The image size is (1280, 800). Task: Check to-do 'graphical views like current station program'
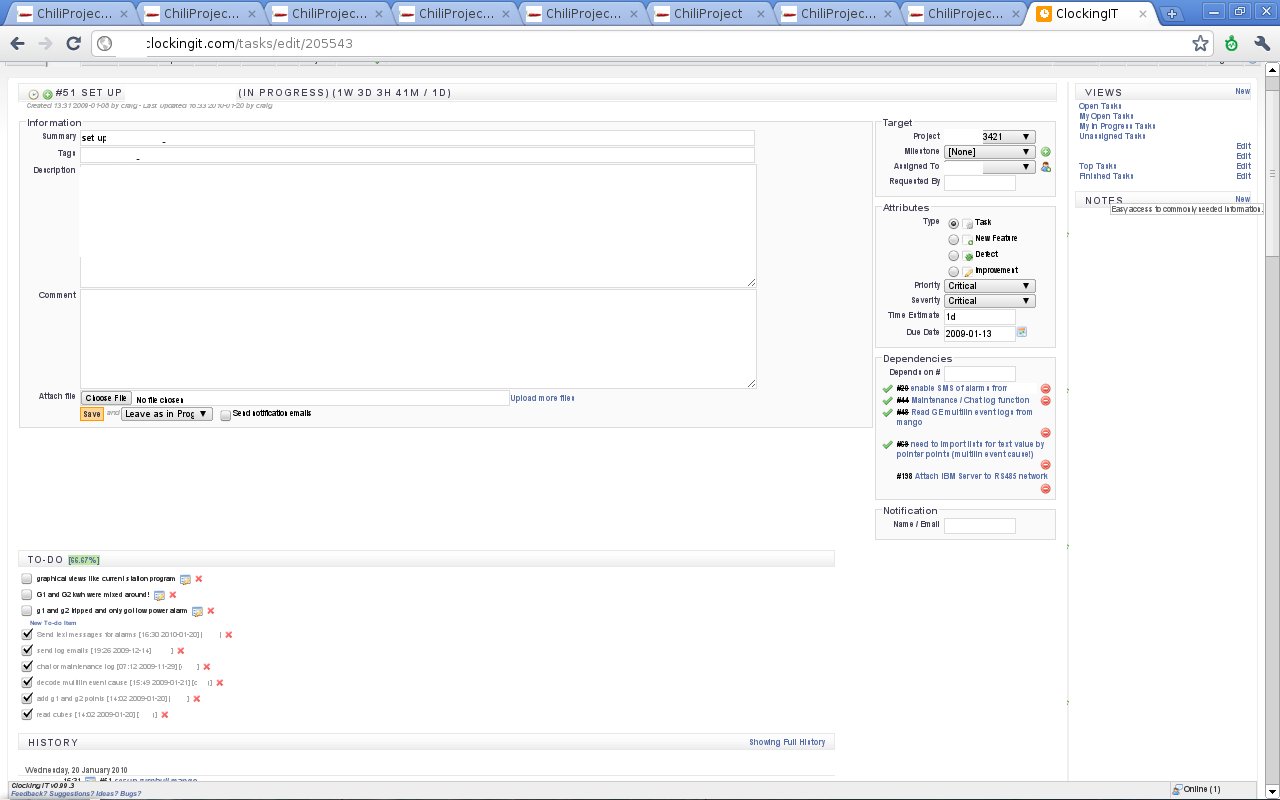pos(26,579)
